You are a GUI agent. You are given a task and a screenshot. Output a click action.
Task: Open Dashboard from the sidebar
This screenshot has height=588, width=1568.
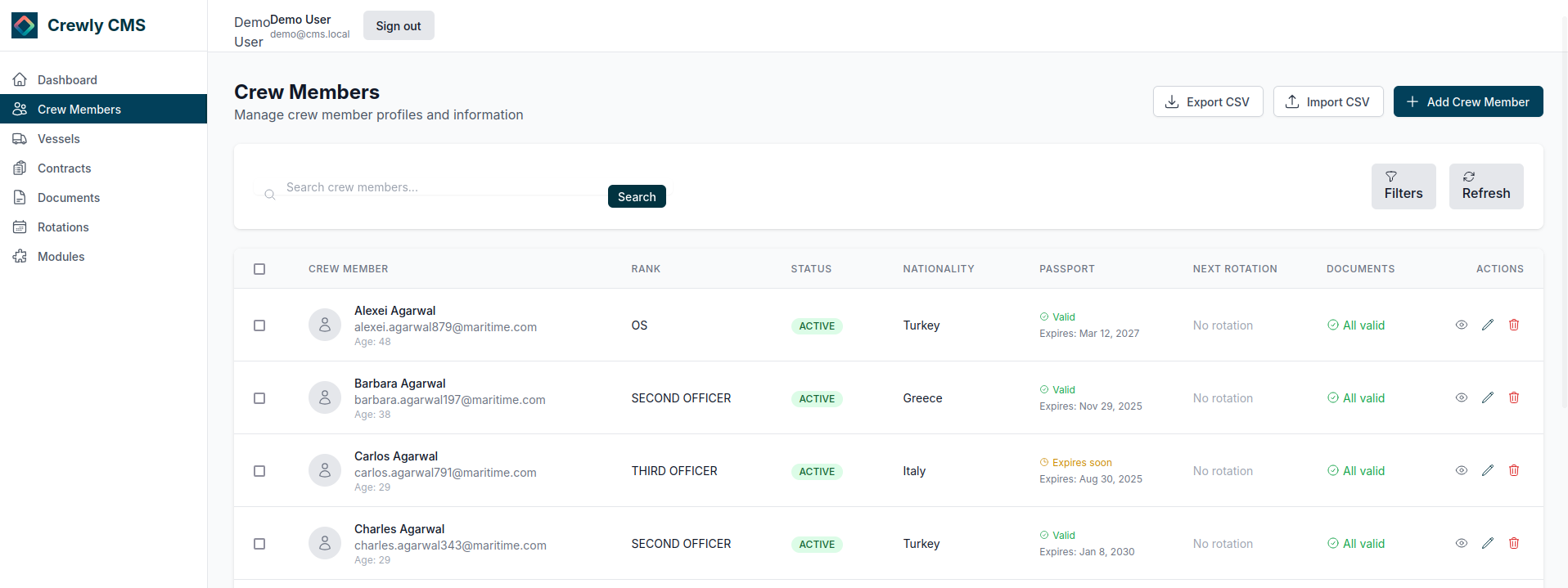tap(103, 80)
